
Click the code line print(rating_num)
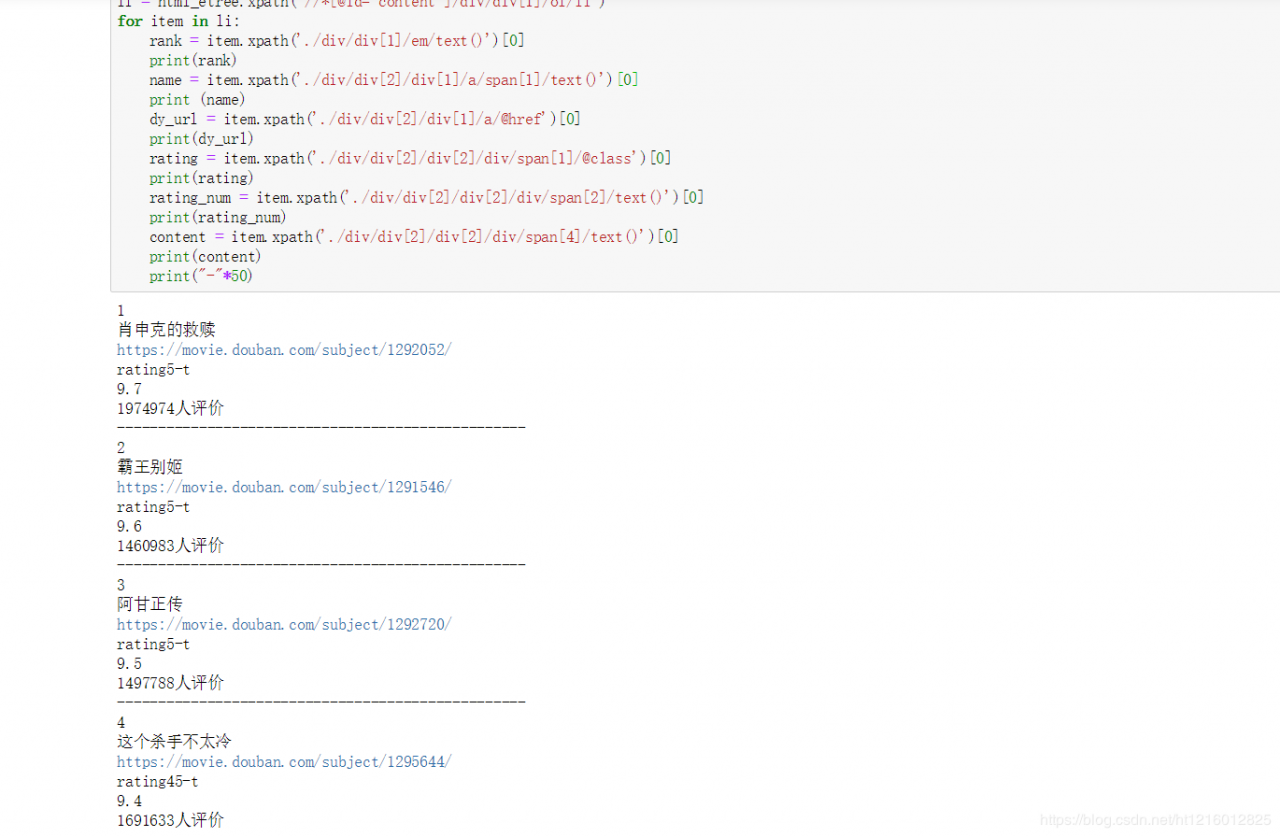(x=218, y=217)
